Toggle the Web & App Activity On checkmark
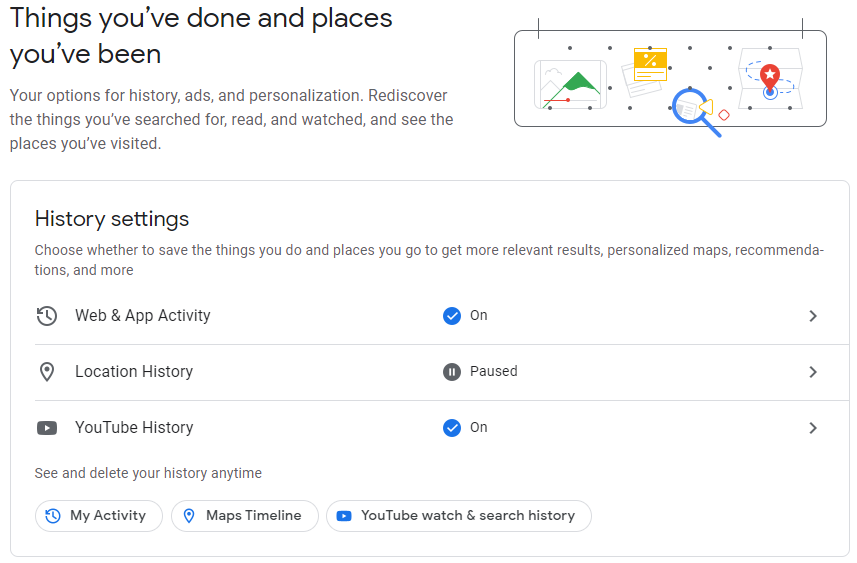This screenshot has height=563, width=857. pyautogui.click(x=452, y=316)
